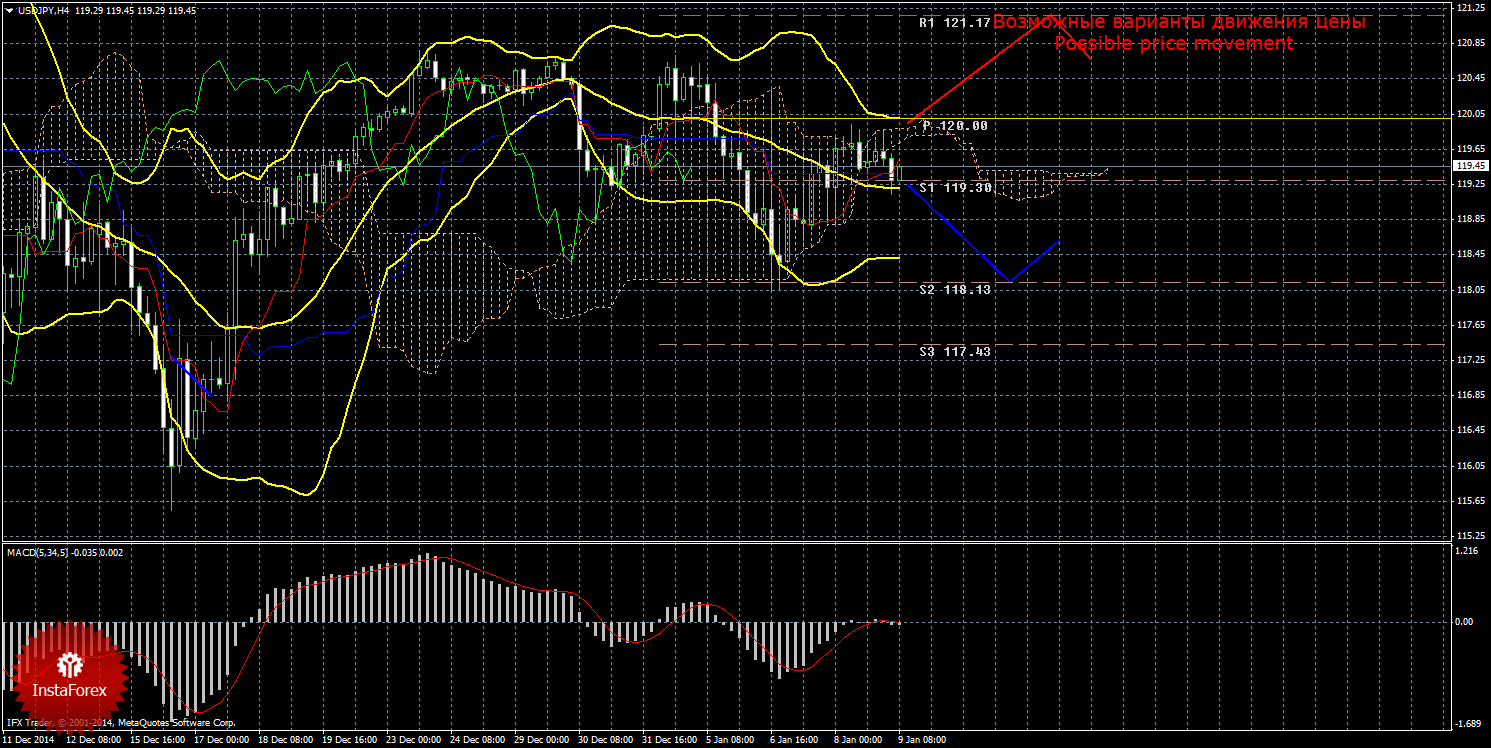This screenshot has height=748, width=1491.
Task: Select the S3 117.43 support label
Action: [x=955, y=352]
